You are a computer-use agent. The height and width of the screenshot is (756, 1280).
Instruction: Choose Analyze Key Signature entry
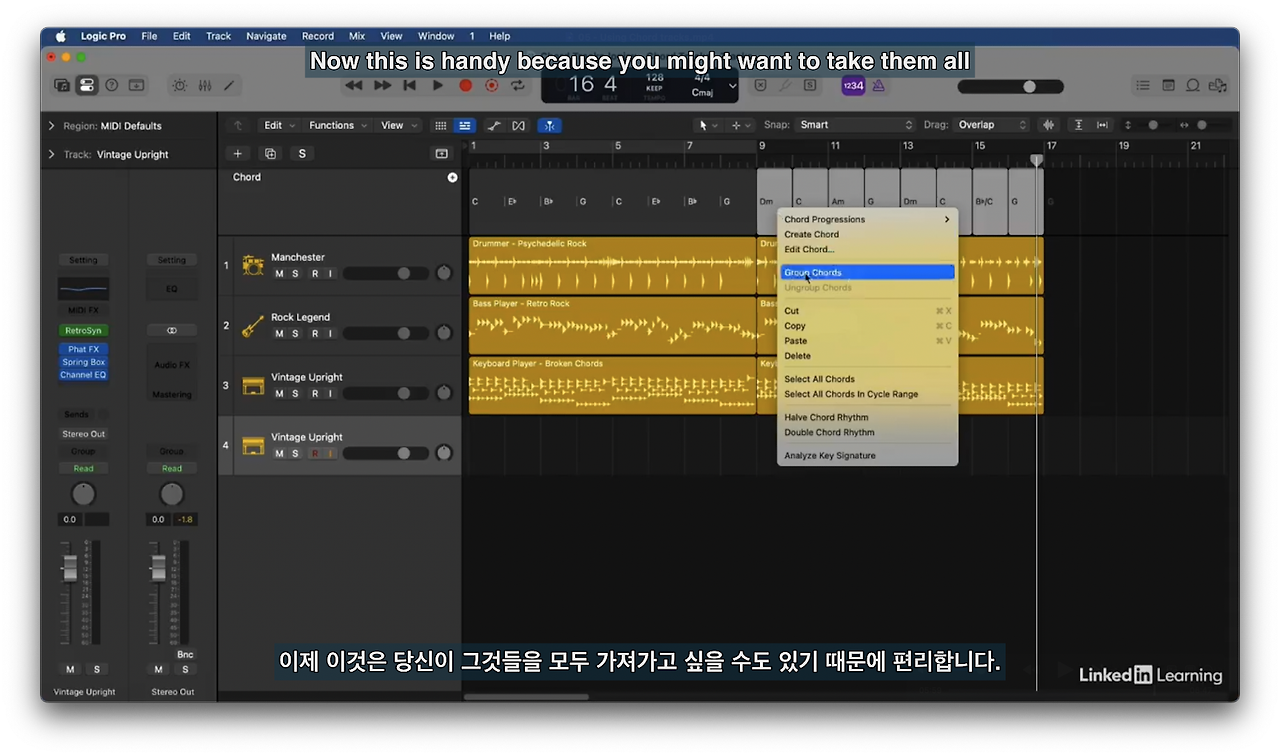click(867, 455)
